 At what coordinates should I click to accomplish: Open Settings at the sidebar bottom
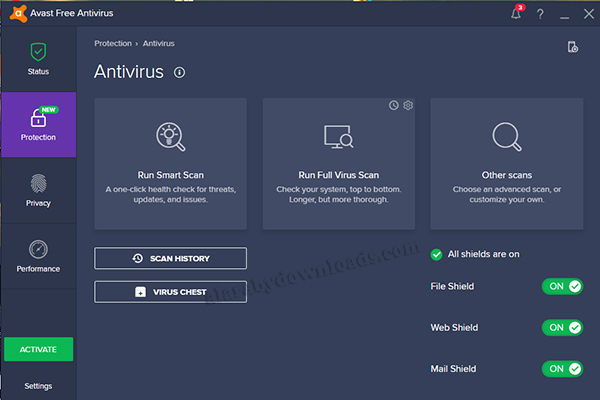38,386
